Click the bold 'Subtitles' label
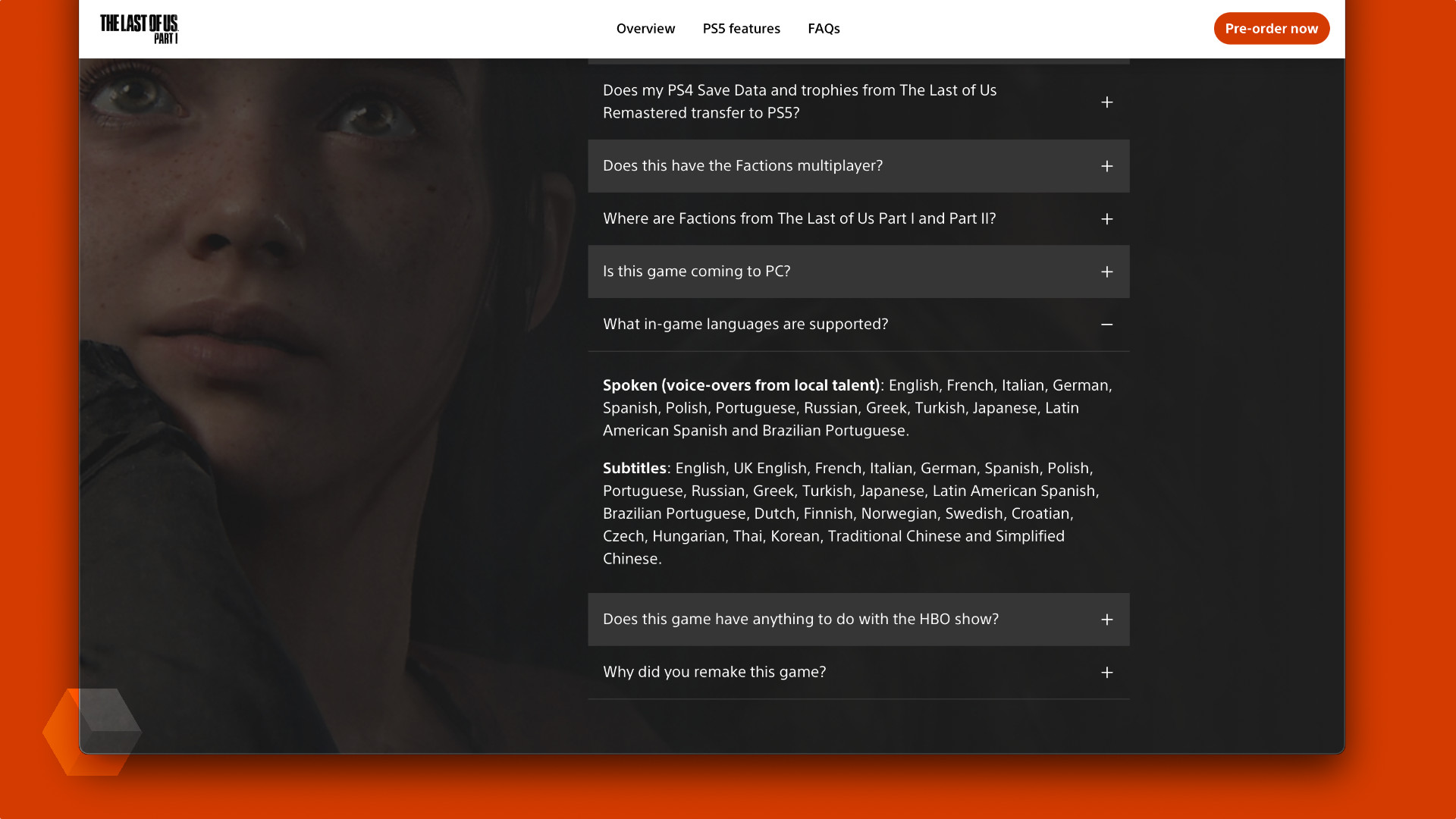This screenshot has height=819, width=1456. pos(634,469)
